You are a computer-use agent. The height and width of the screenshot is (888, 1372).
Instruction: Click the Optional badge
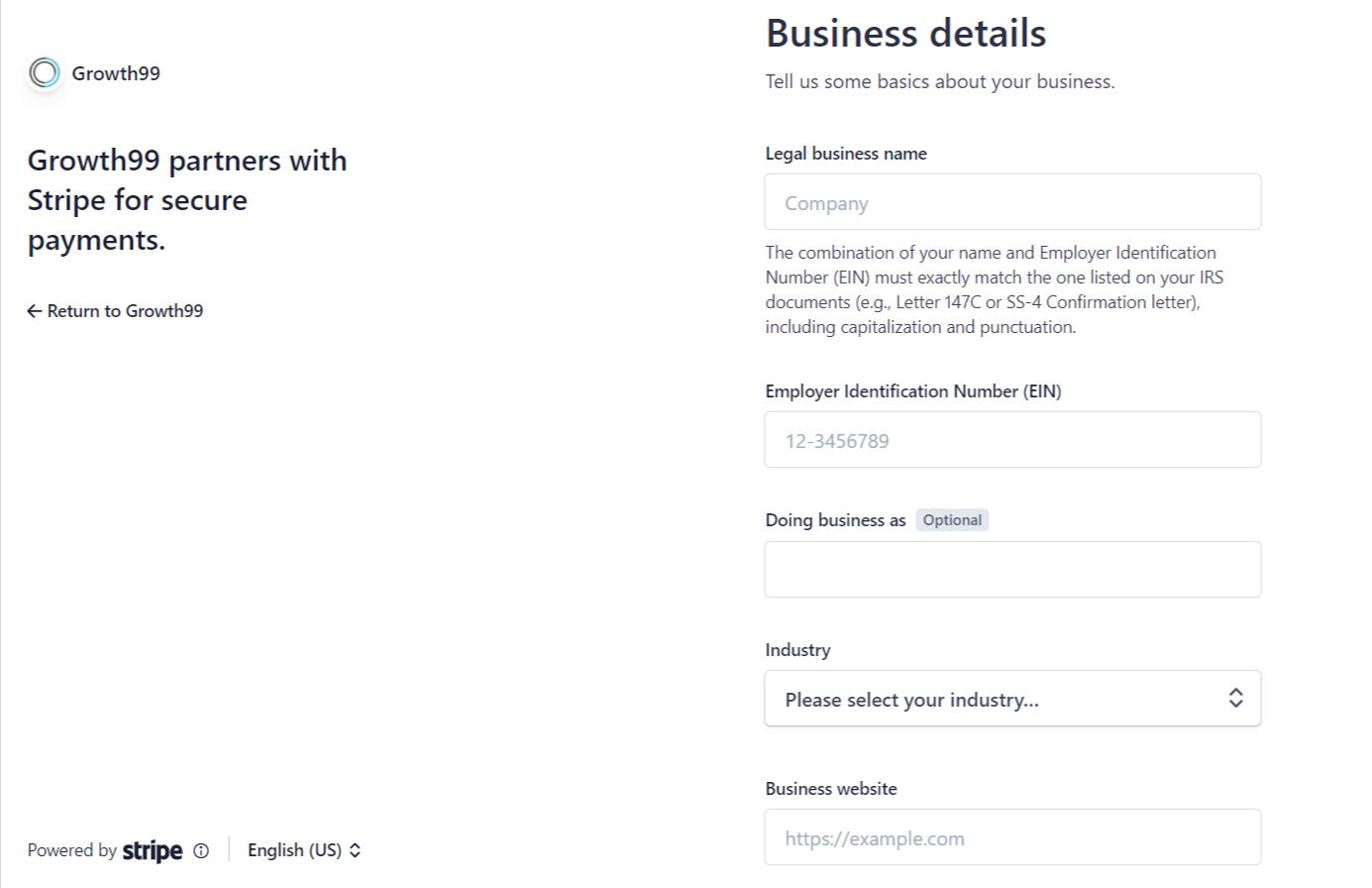point(952,520)
